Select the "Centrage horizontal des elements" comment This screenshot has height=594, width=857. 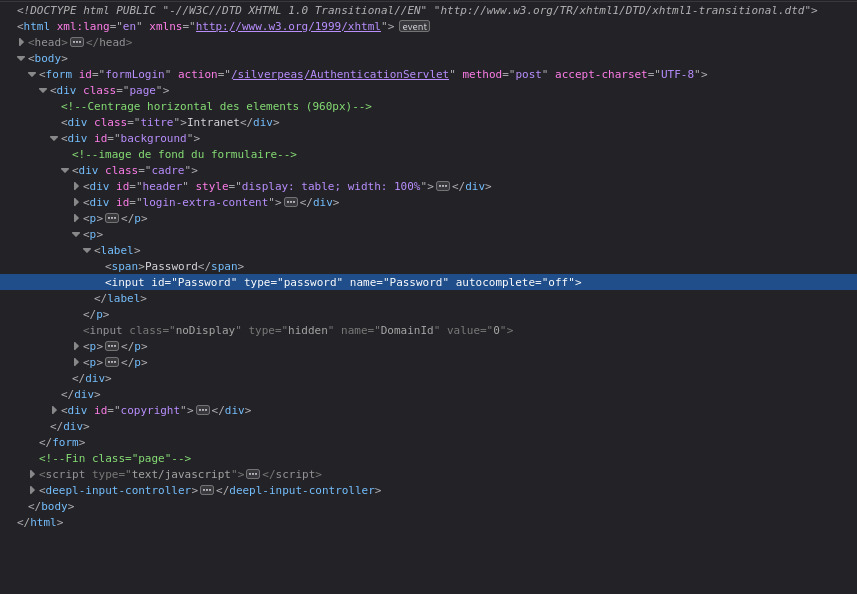[216, 107]
